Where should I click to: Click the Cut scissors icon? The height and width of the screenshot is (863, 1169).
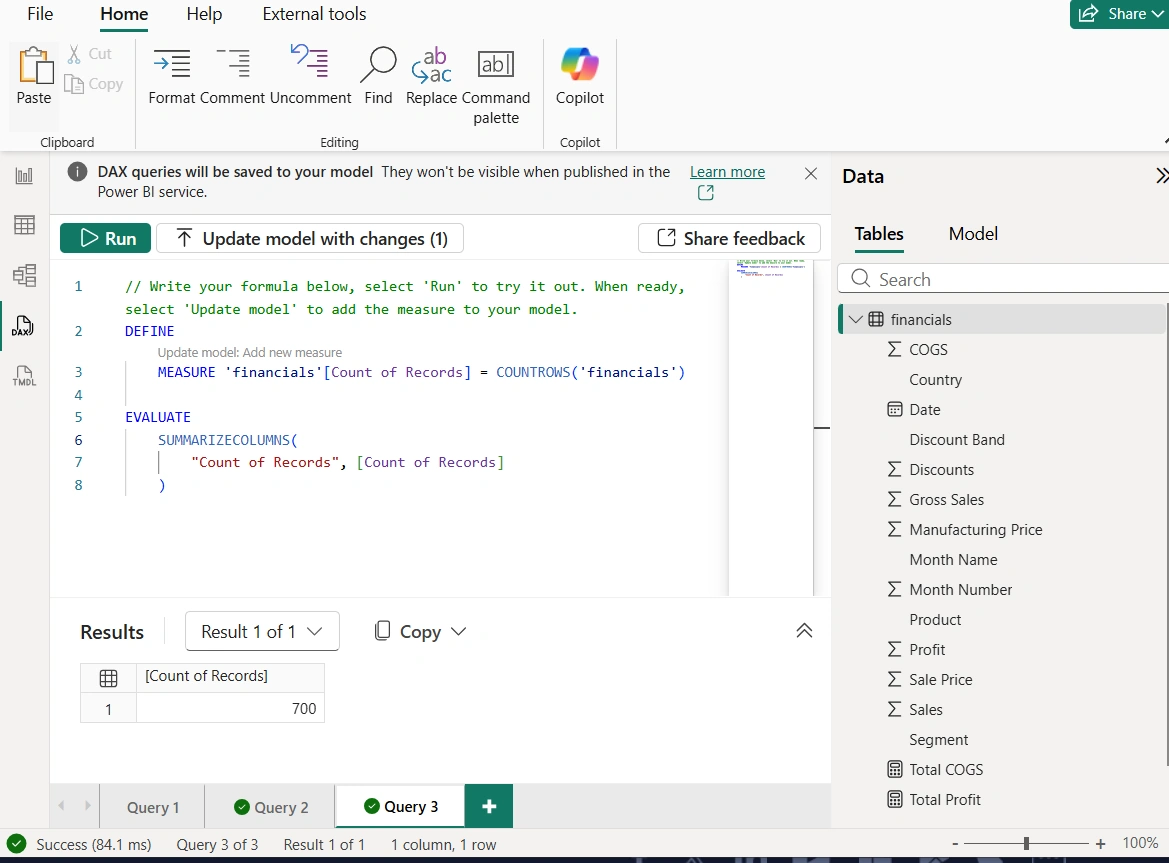(74, 54)
